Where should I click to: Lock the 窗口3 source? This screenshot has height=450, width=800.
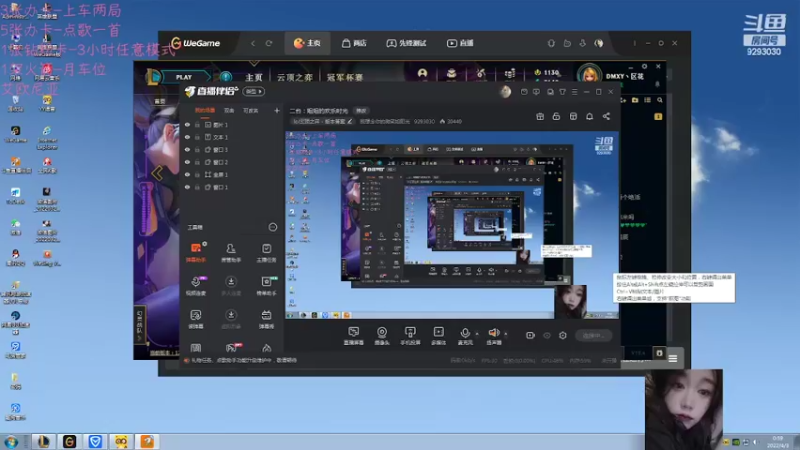pos(197,149)
